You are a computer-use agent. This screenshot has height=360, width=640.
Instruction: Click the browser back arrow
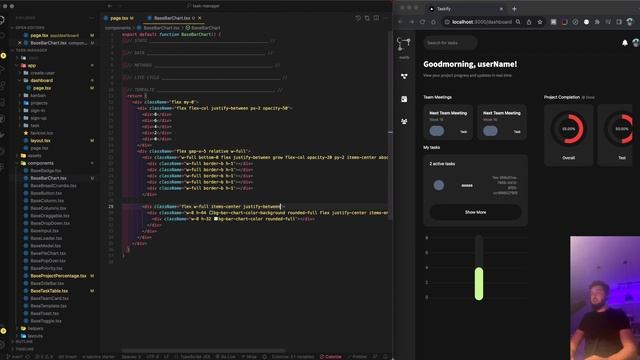pos(400,22)
